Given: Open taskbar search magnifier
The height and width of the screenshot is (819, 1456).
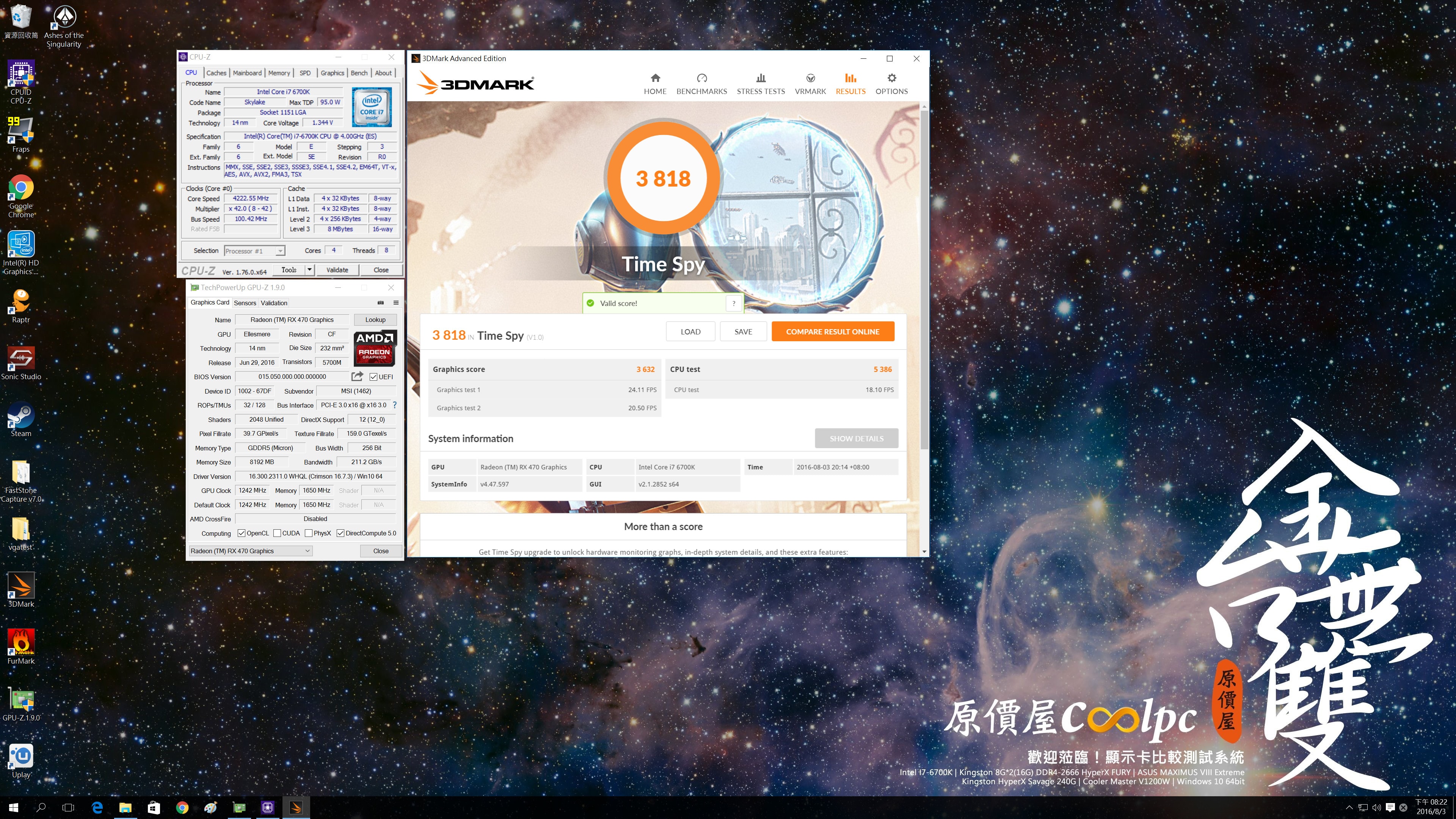Looking at the screenshot, I should [41, 808].
